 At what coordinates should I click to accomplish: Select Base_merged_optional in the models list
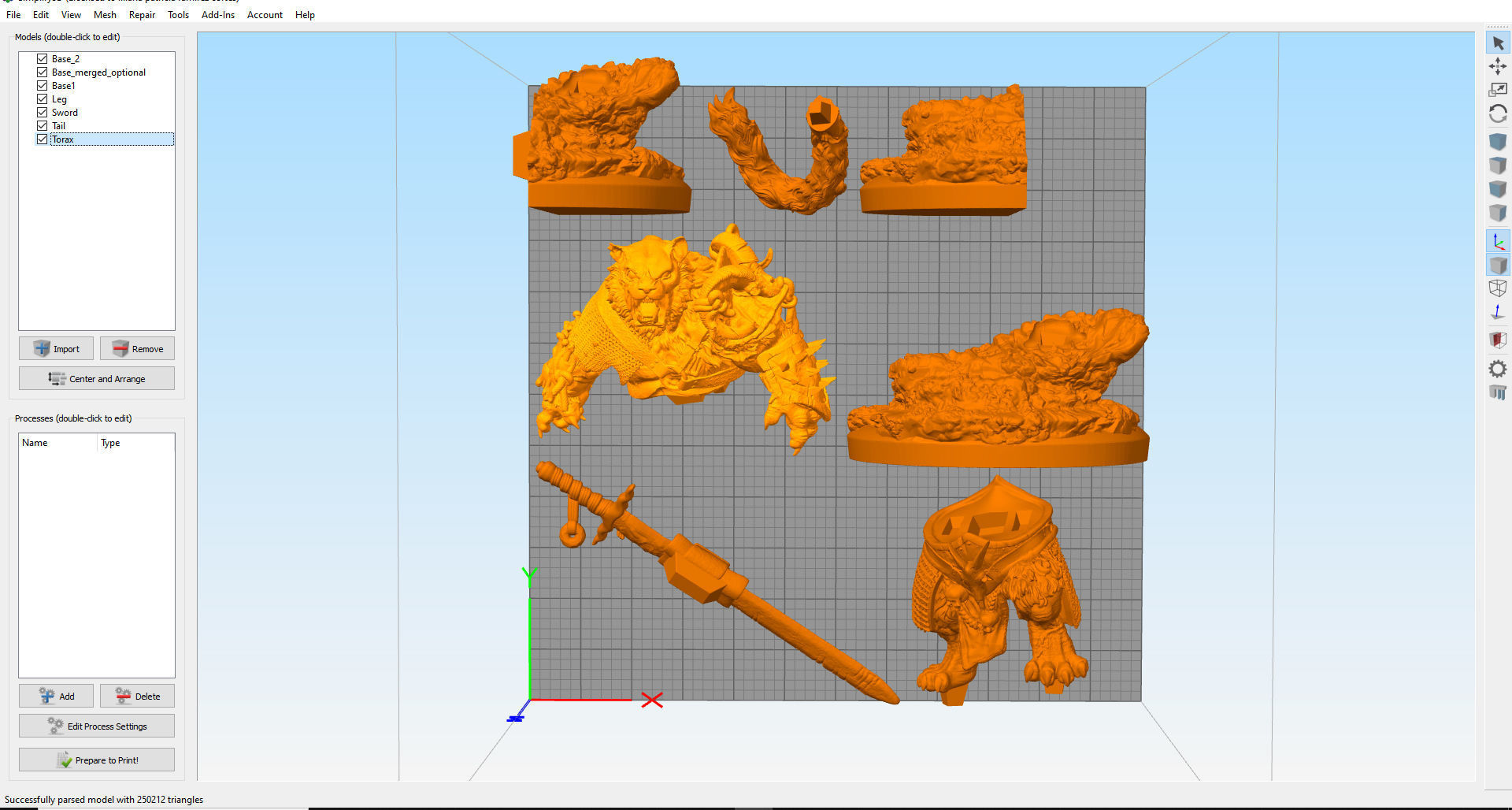pyautogui.click(x=98, y=72)
